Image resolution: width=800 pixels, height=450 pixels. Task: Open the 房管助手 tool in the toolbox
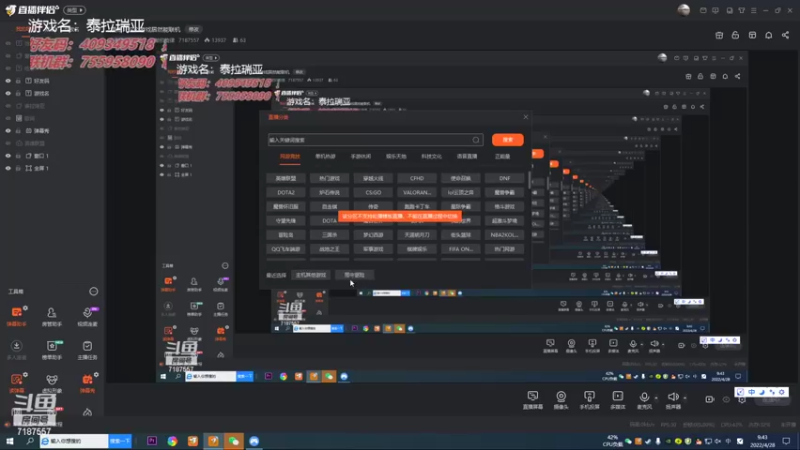click(52, 316)
